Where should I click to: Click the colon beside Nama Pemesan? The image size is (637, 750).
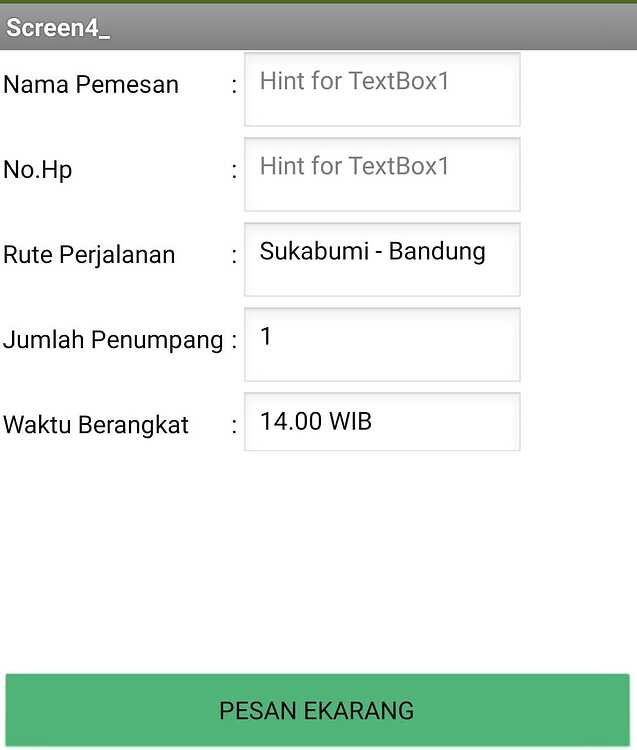[234, 85]
